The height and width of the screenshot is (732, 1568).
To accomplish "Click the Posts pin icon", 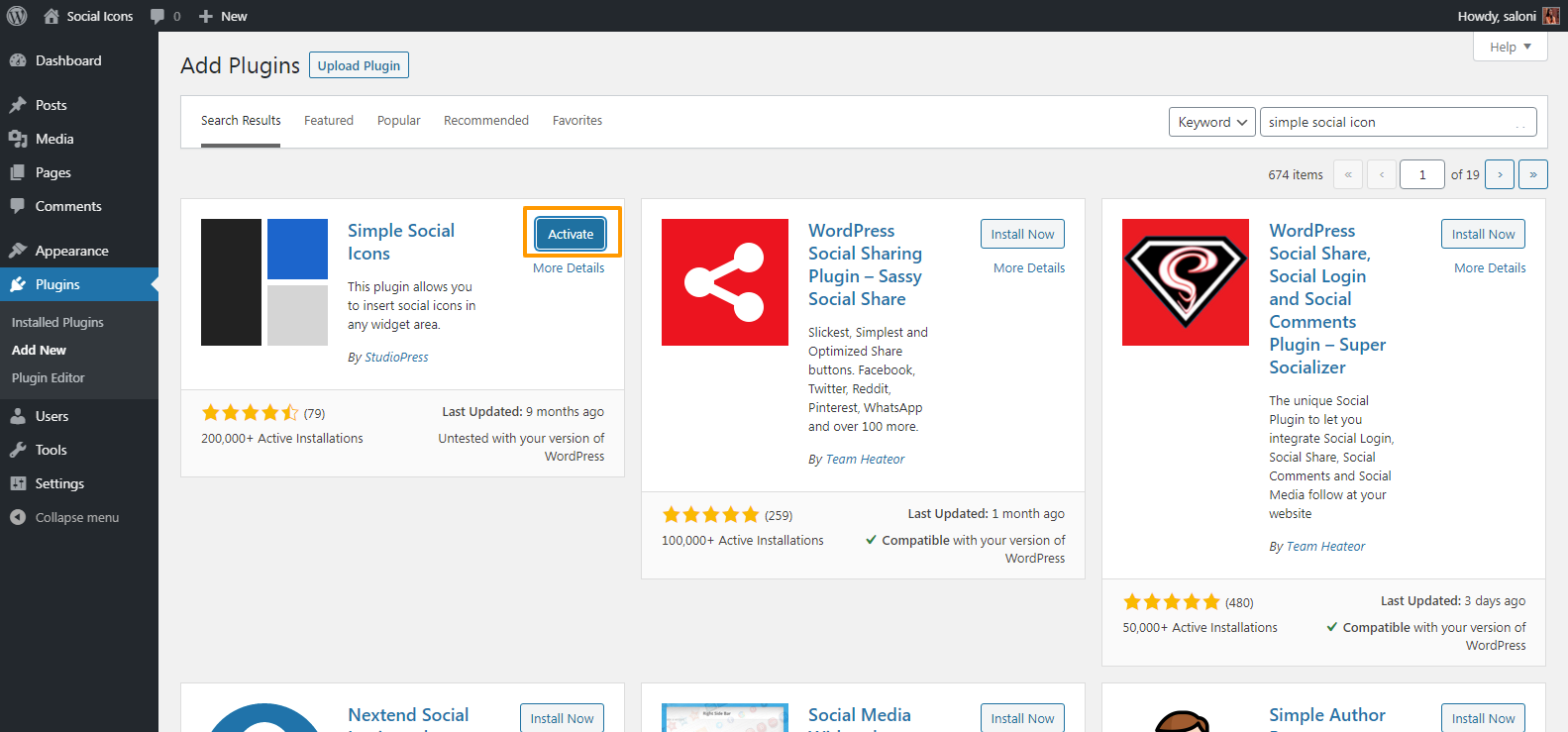I will 18,105.
